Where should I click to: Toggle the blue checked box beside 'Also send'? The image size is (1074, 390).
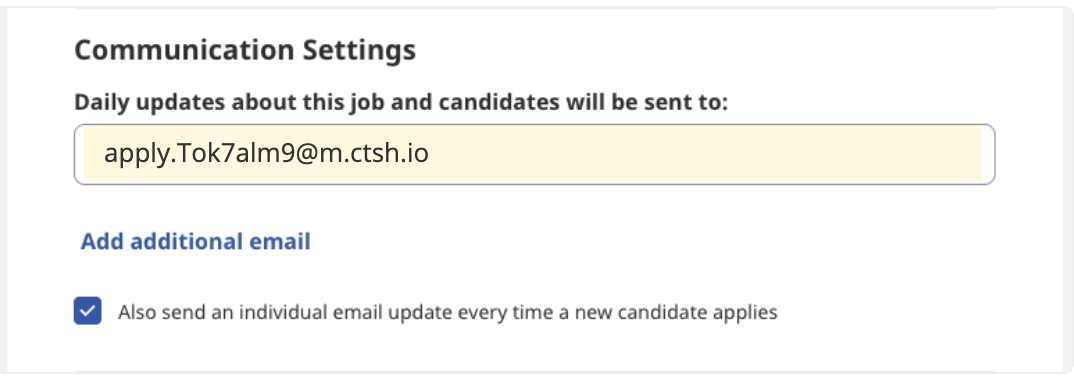point(88,311)
